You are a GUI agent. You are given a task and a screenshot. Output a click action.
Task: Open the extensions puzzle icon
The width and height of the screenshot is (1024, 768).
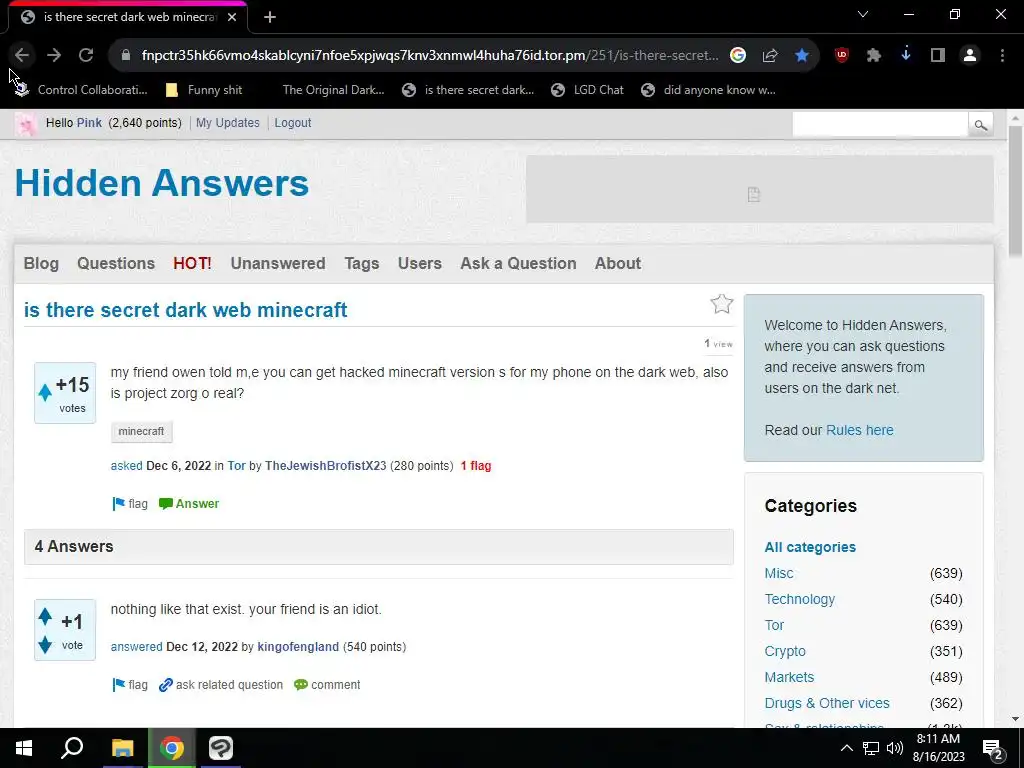(874, 56)
